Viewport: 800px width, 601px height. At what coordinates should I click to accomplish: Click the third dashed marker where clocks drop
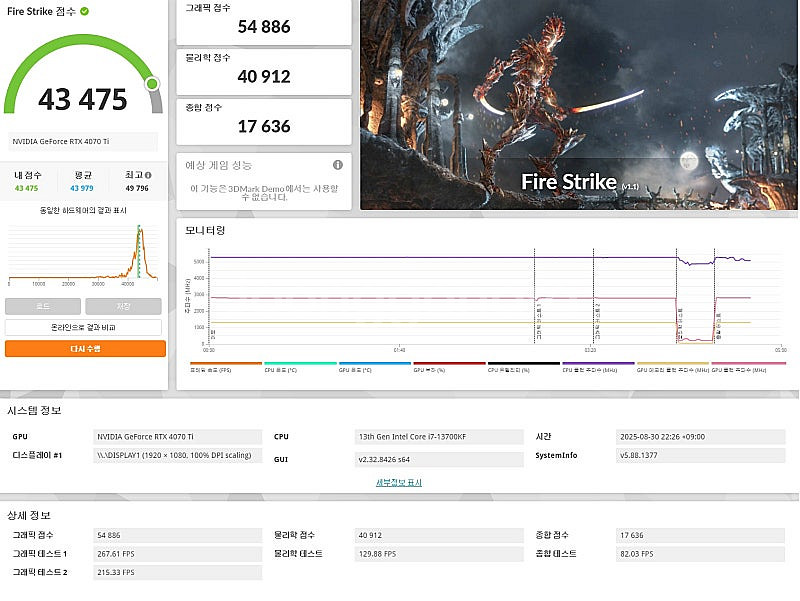(677, 296)
